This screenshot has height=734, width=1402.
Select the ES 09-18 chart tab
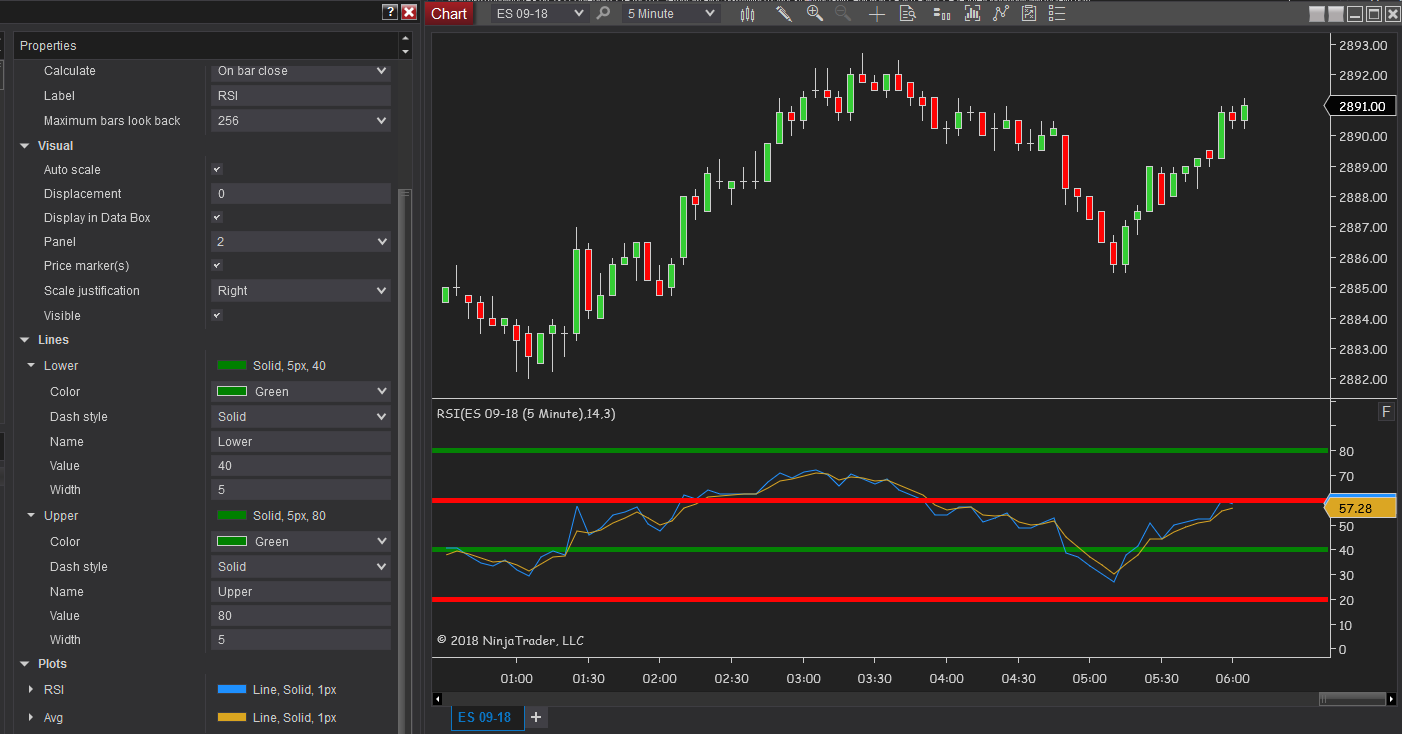pyautogui.click(x=485, y=717)
